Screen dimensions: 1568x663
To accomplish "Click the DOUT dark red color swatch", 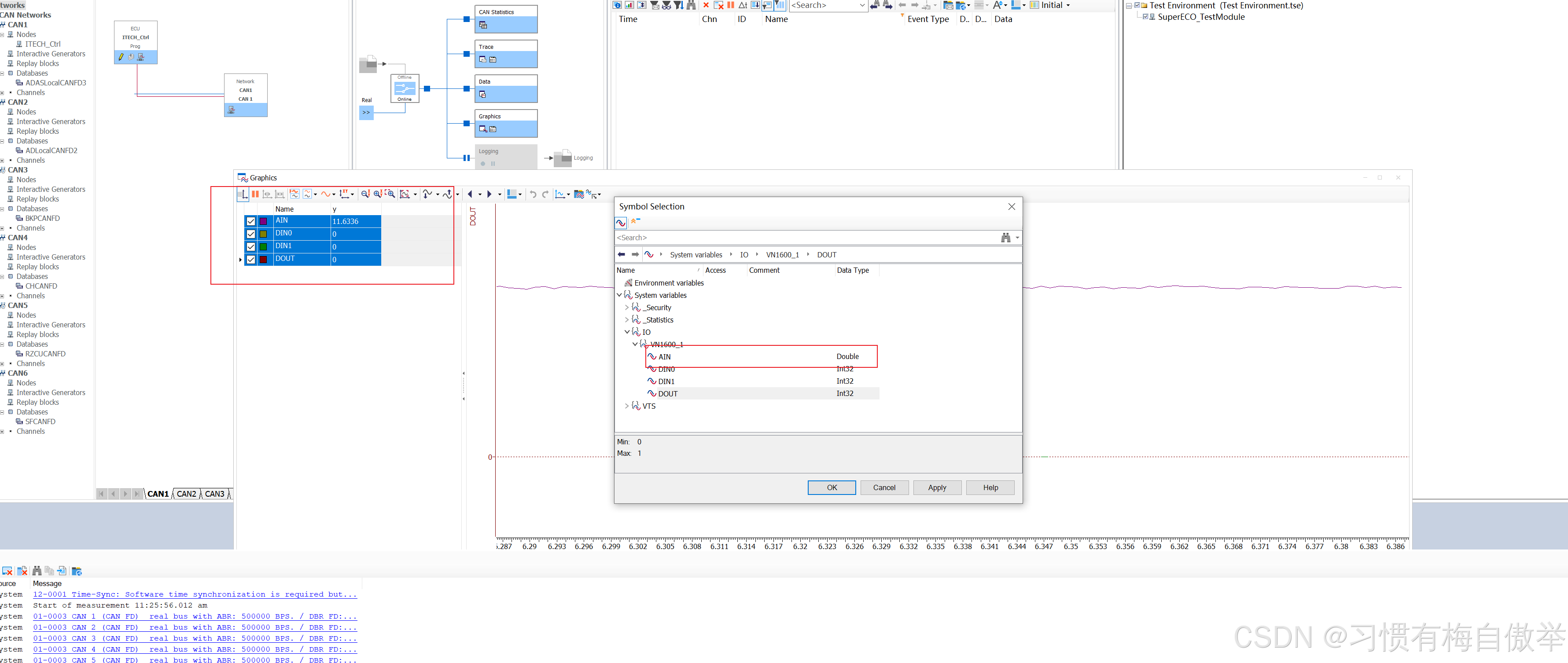I will [x=263, y=259].
